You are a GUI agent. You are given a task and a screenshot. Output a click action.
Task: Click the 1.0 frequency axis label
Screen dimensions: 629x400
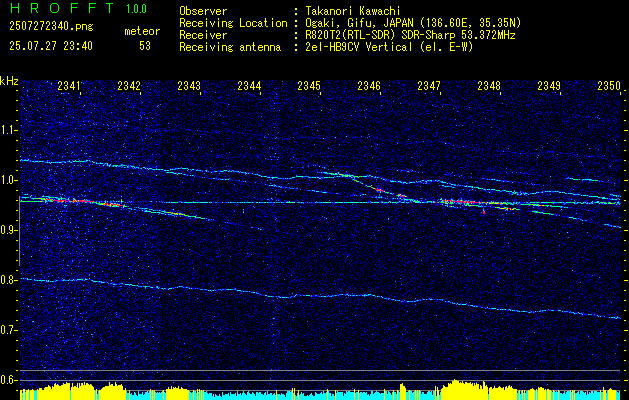[x=9, y=180]
